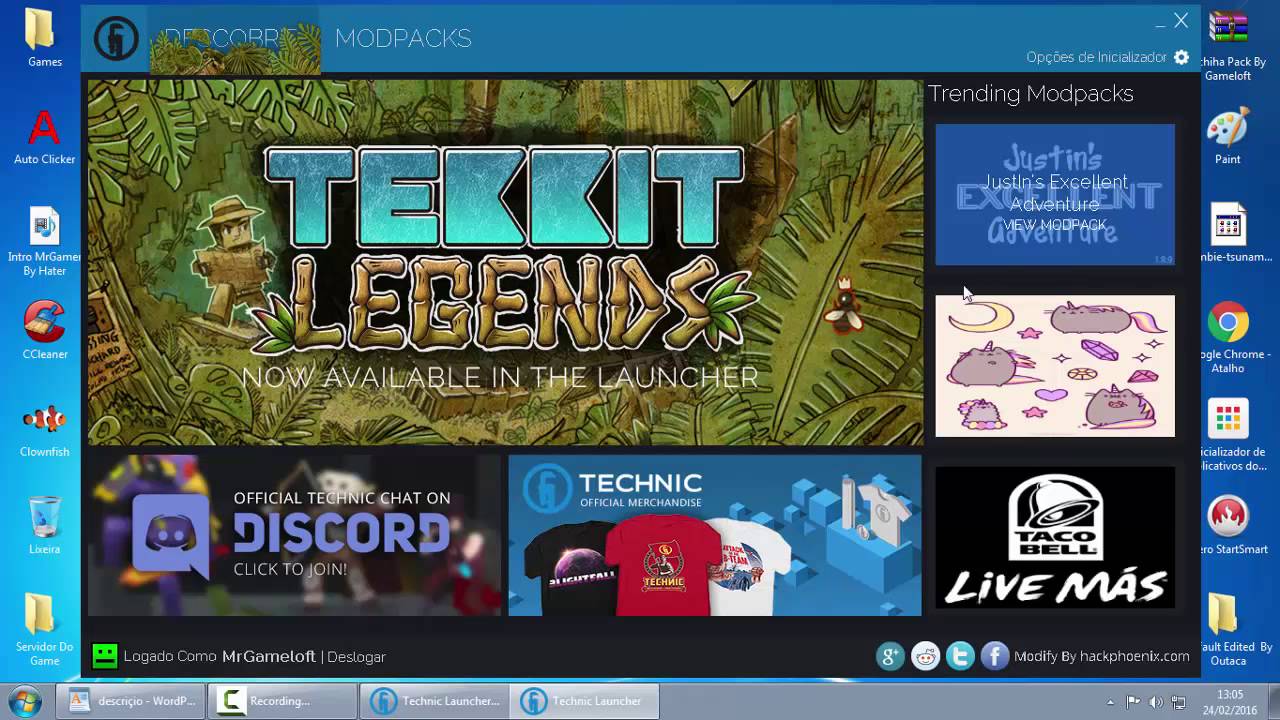1280x720 pixels.
Task: Open the Google Plus social icon
Action: 890,656
